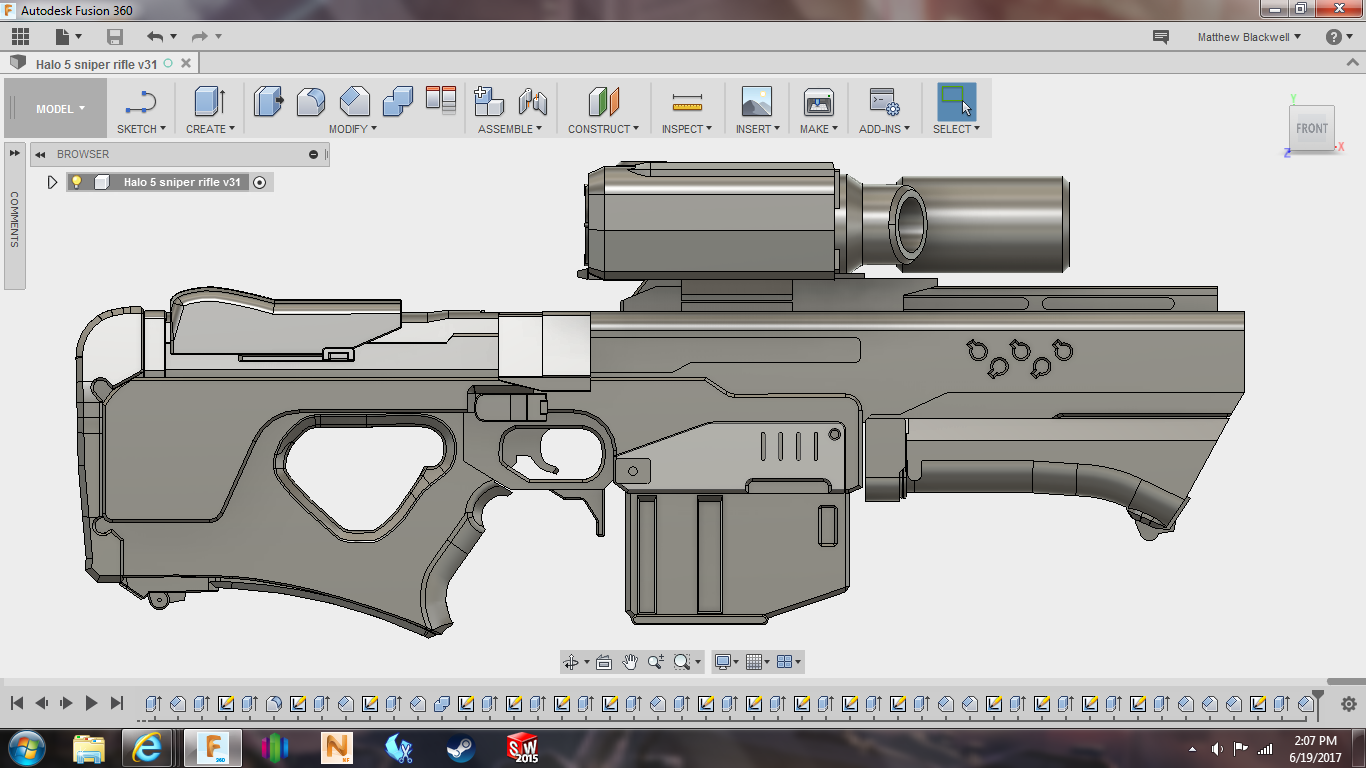
Task: Select the Measure ruler tool
Action: click(x=687, y=101)
